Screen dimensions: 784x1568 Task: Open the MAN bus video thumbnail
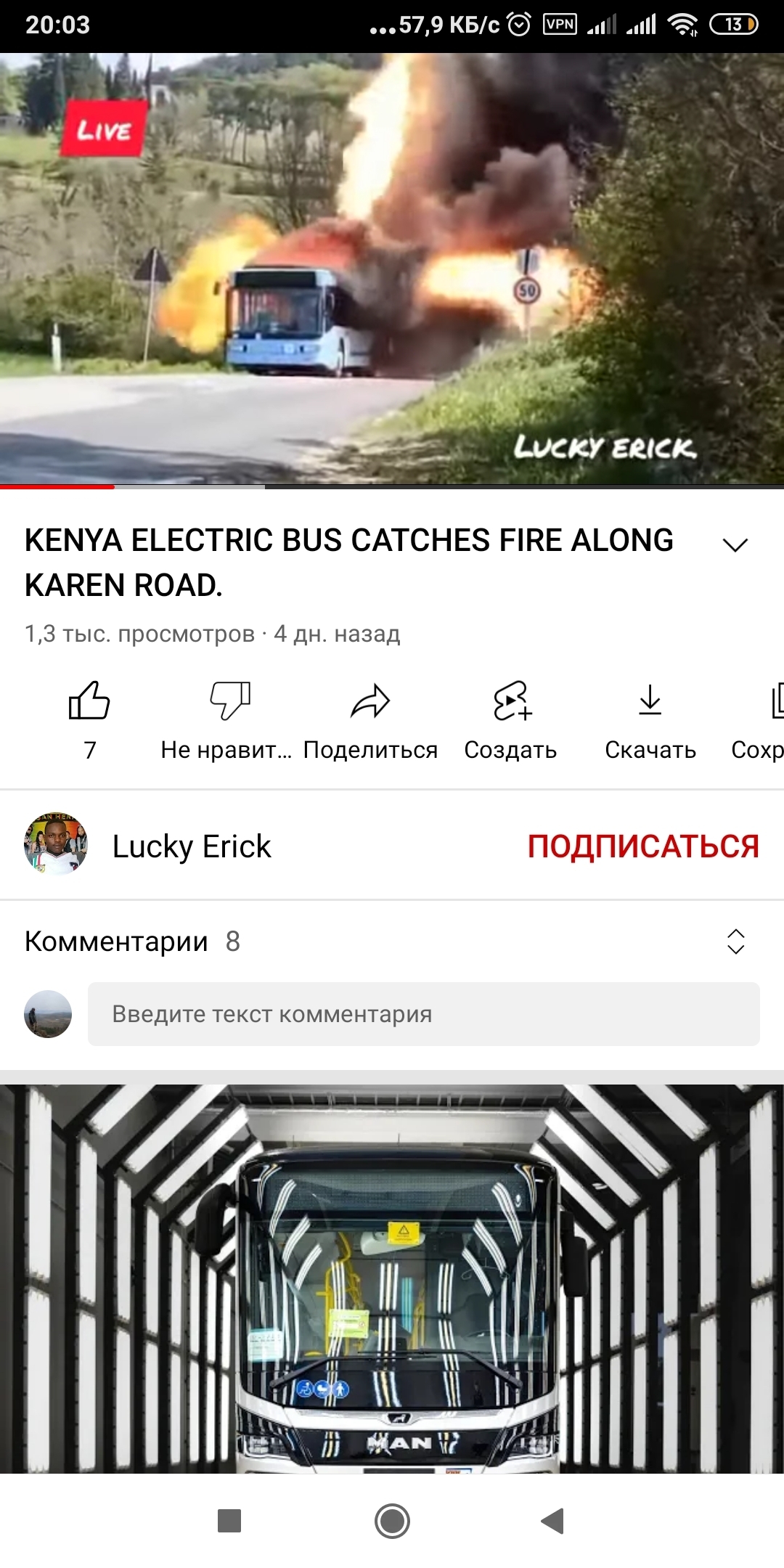[392, 1279]
